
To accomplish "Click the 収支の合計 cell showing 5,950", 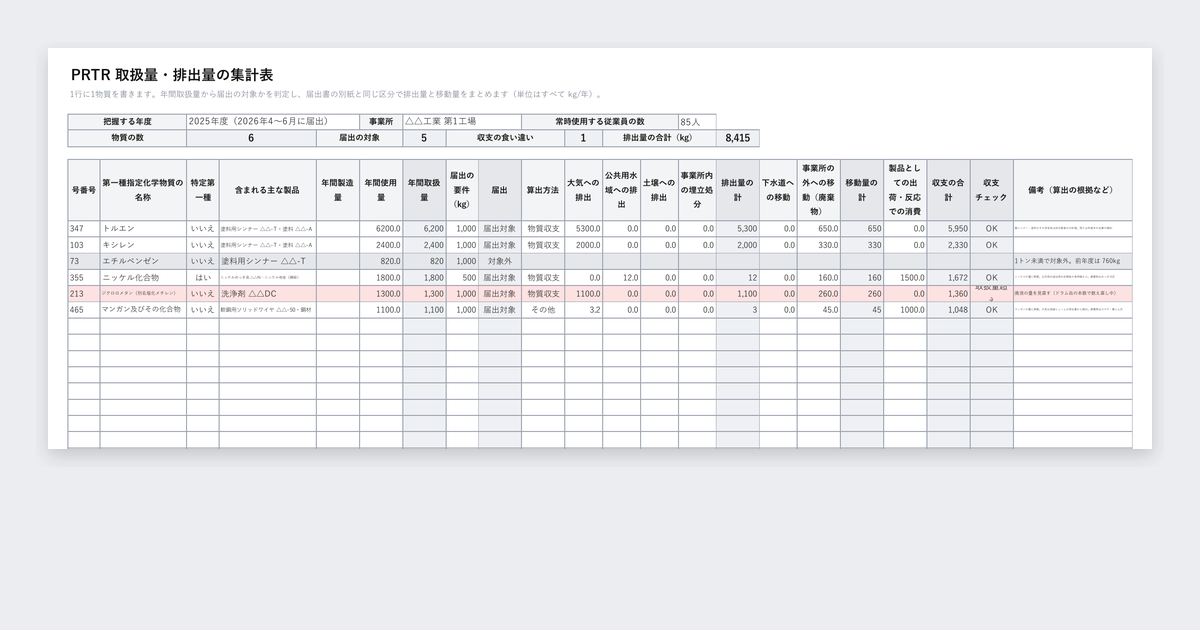I will pyautogui.click(x=948, y=229).
